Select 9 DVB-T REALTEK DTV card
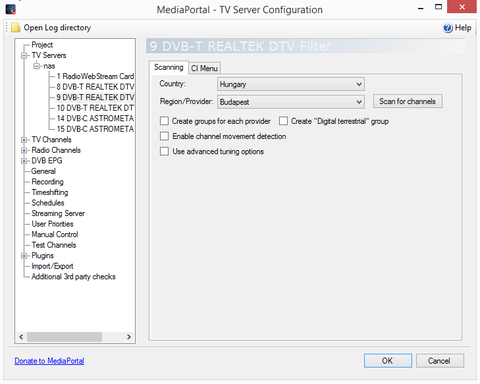The image size is (480, 384). tap(95, 97)
